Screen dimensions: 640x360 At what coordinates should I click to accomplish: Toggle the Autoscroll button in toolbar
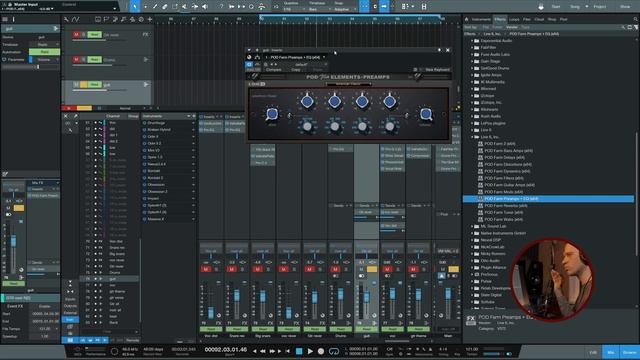[x=384, y=7]
